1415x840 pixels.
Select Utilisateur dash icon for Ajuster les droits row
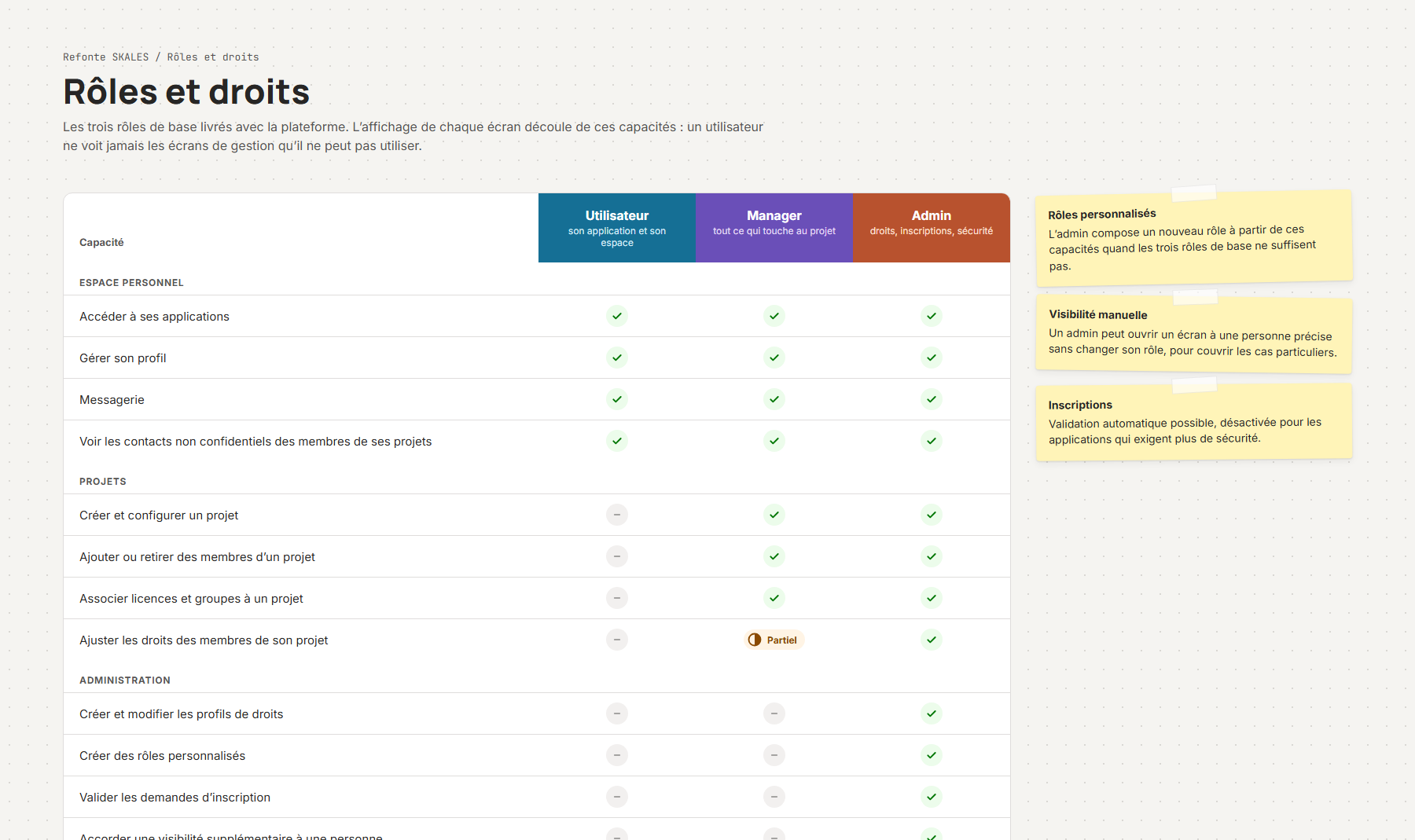click(617, 640)
